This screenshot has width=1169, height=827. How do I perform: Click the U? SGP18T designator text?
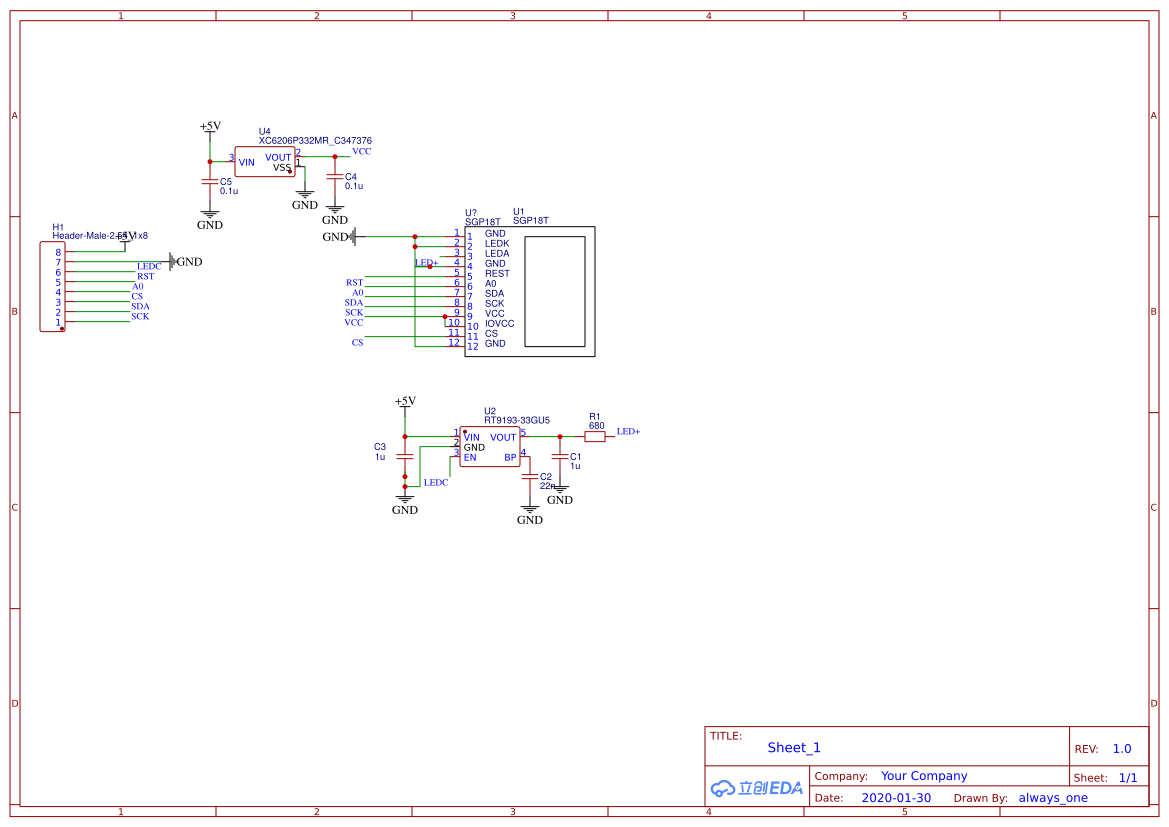point(483,217)
